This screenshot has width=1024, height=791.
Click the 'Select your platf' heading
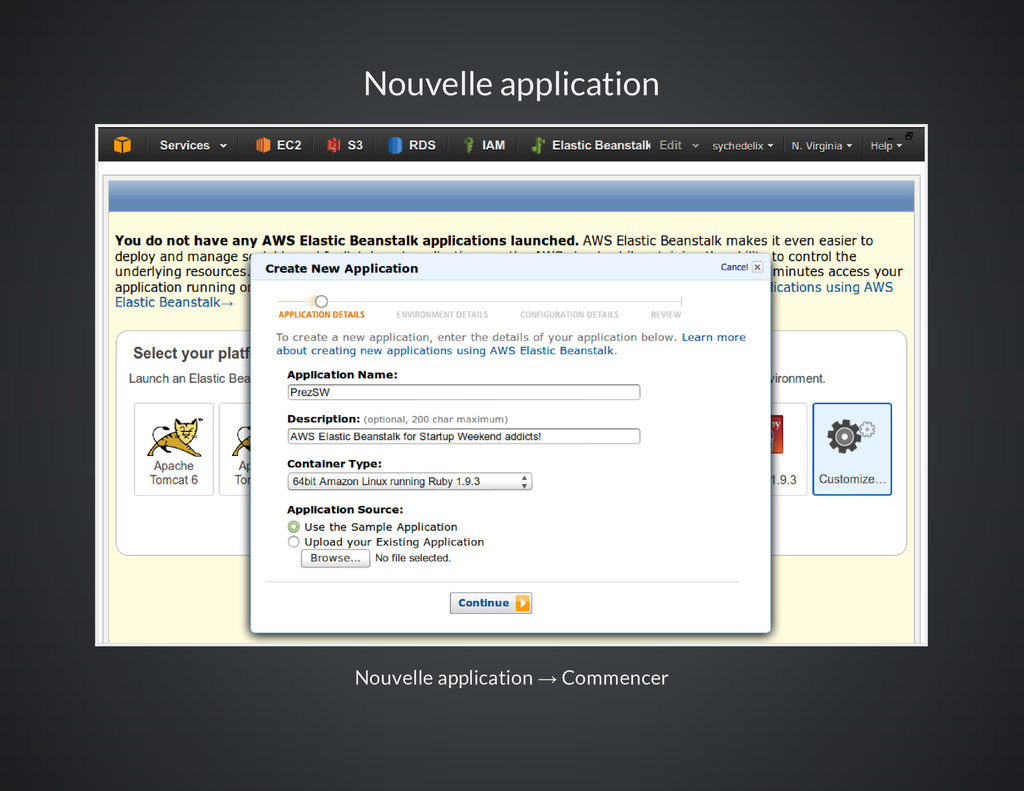191,353
